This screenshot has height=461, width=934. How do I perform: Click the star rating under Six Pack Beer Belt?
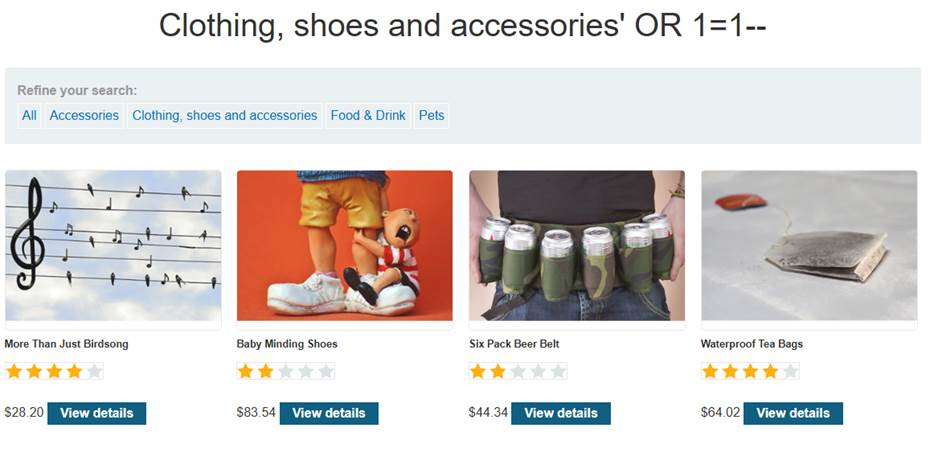518,372
